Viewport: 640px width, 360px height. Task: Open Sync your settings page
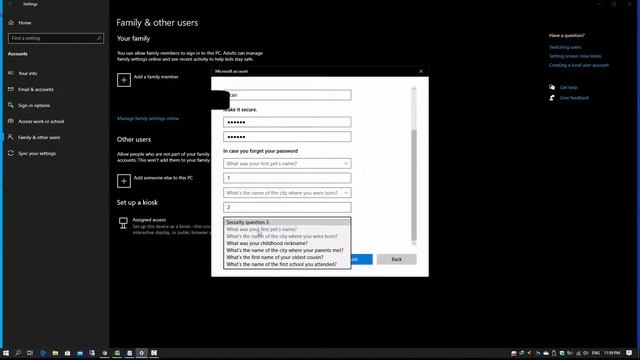pyautogui.click(x=37, y=153)
